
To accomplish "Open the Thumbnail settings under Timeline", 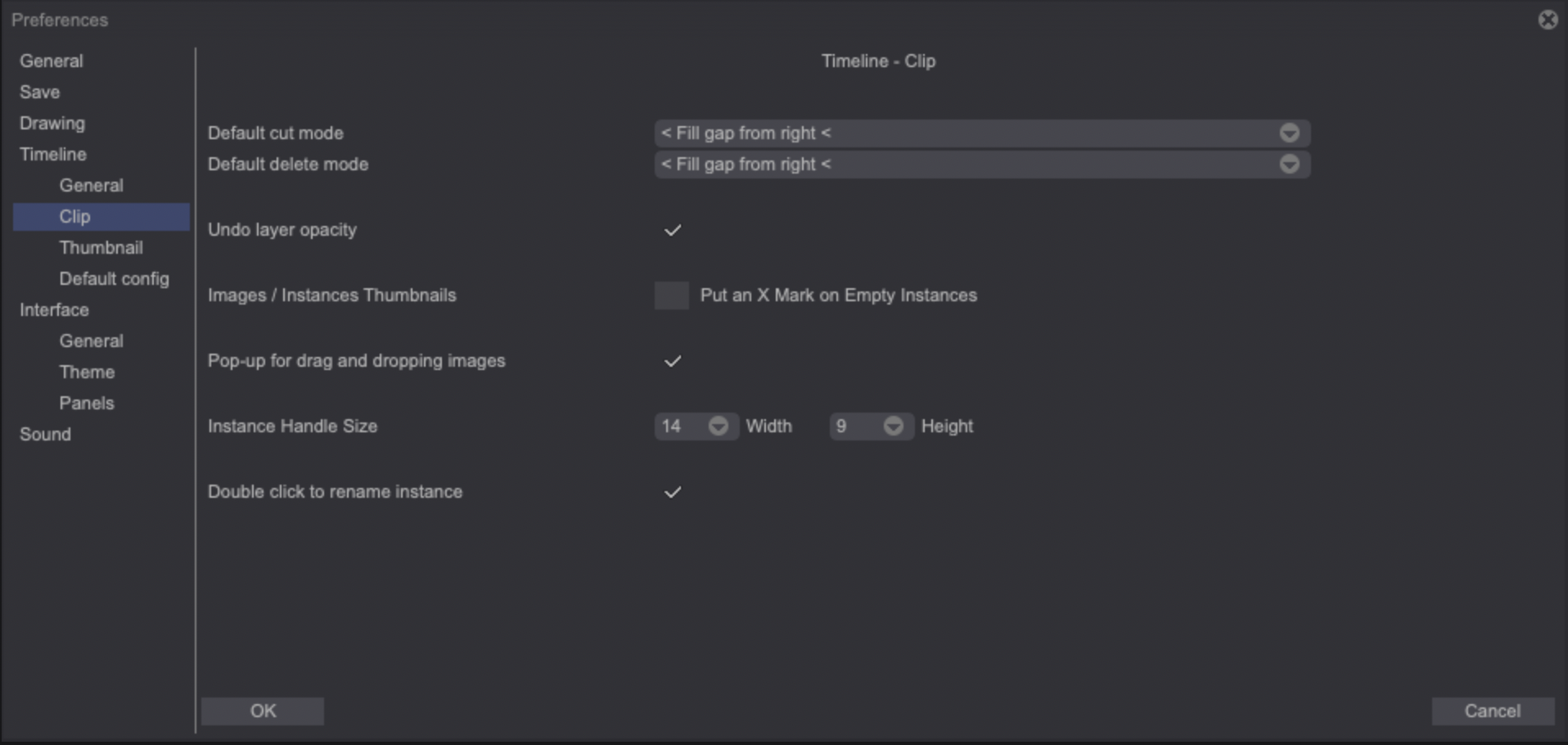I will click(x=101, y=247).
